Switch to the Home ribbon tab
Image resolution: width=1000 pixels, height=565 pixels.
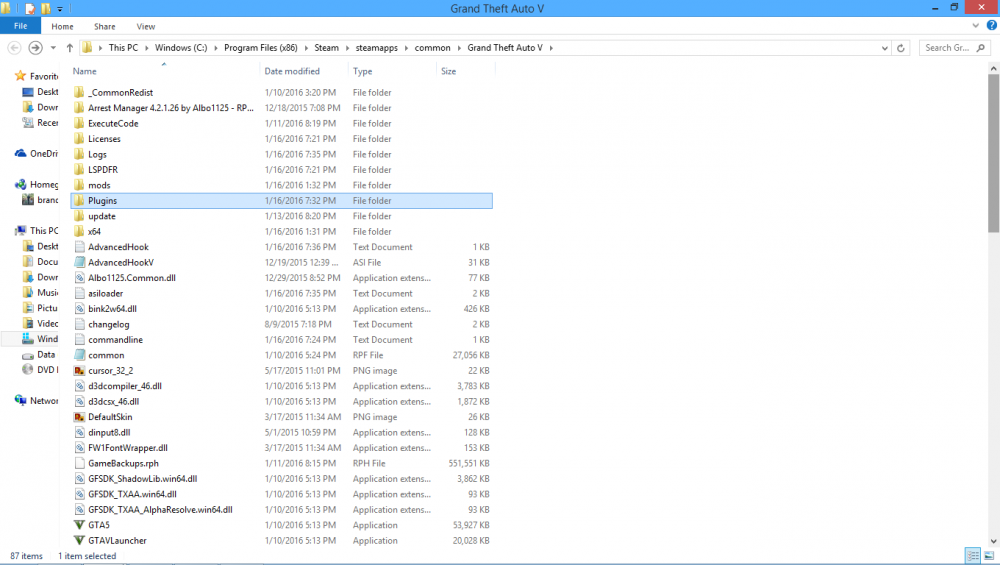pyautogui.click(x=62, y=27)
